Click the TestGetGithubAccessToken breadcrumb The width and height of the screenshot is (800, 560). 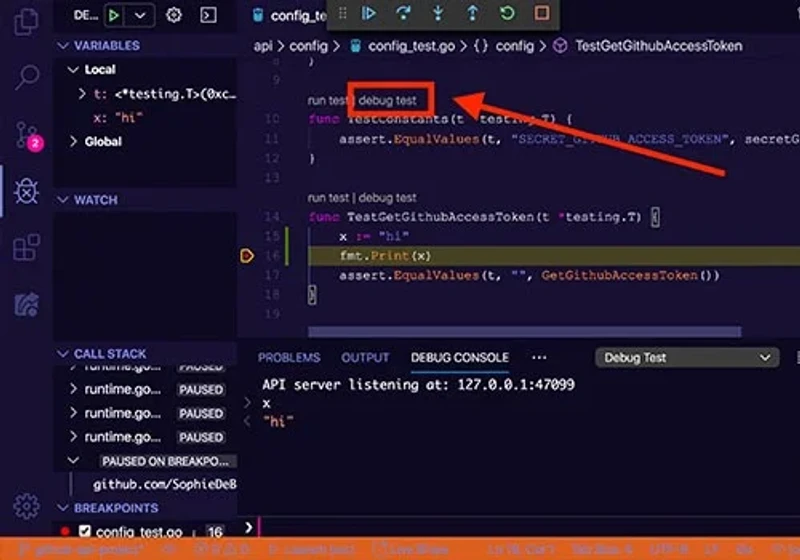658,46
